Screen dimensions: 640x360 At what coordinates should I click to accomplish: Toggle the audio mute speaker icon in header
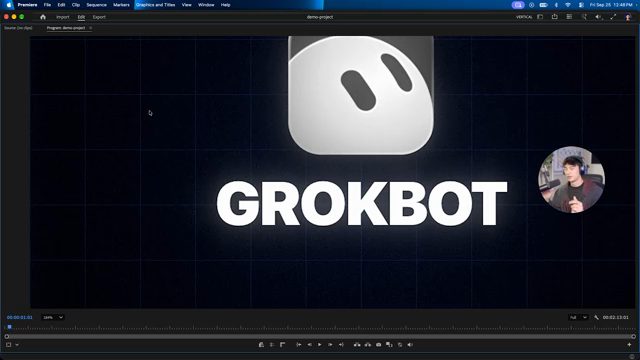pos(598,17)
